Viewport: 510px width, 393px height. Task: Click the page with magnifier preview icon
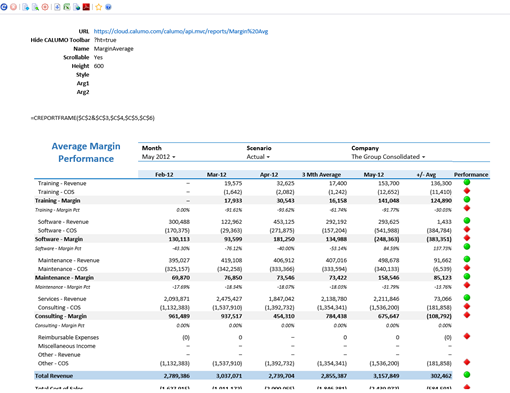click(x=35, y=7)
